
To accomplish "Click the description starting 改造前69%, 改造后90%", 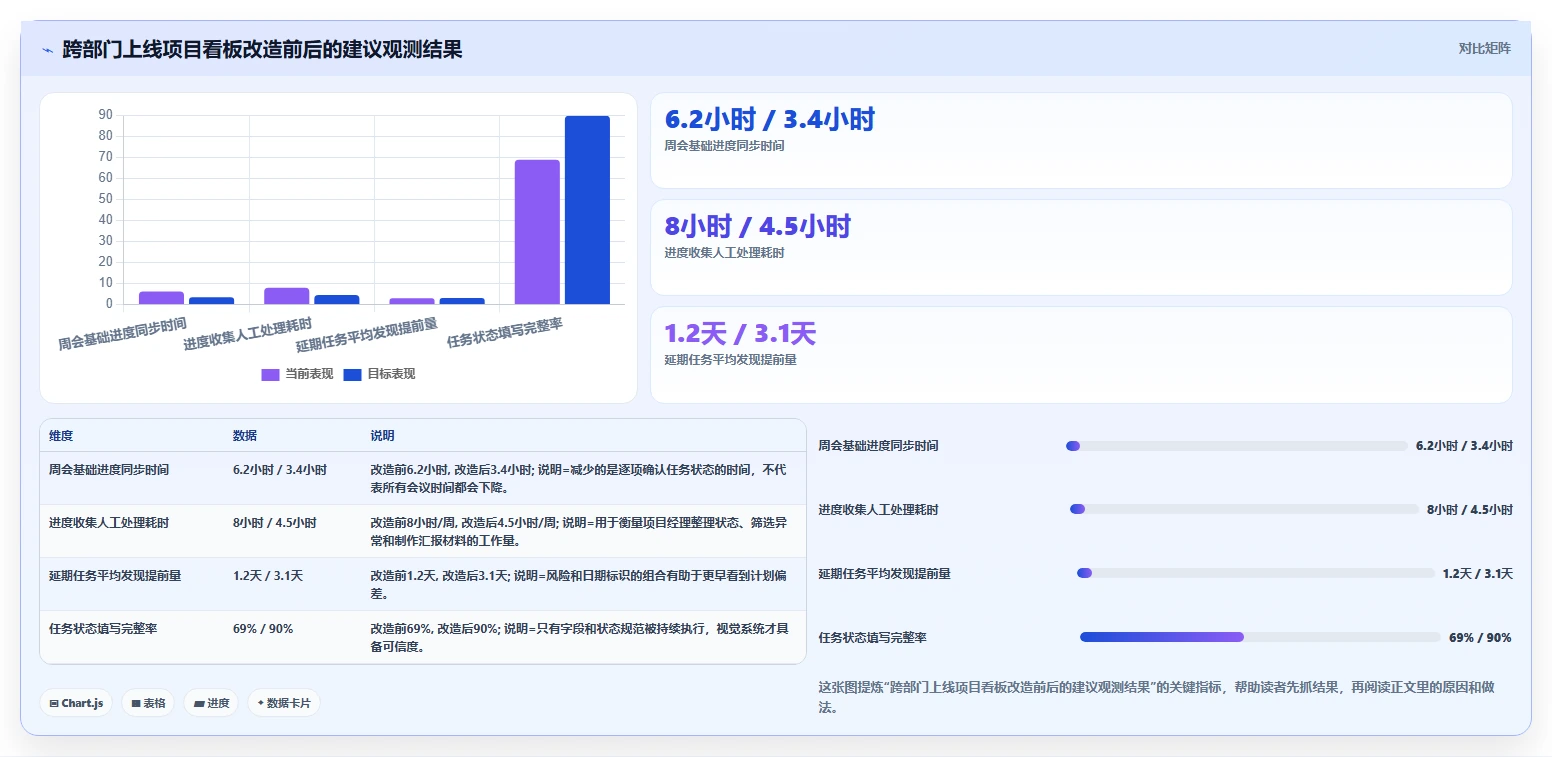I will coord(579,637).
